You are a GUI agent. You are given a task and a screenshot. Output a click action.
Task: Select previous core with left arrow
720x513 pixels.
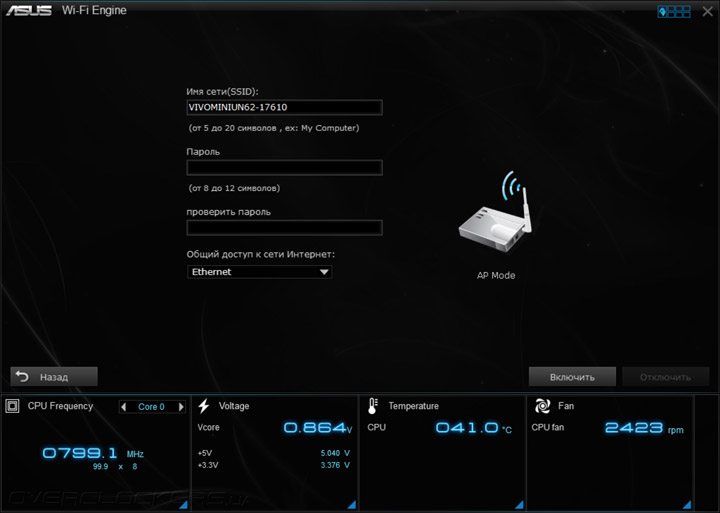[x=124, y=406]
